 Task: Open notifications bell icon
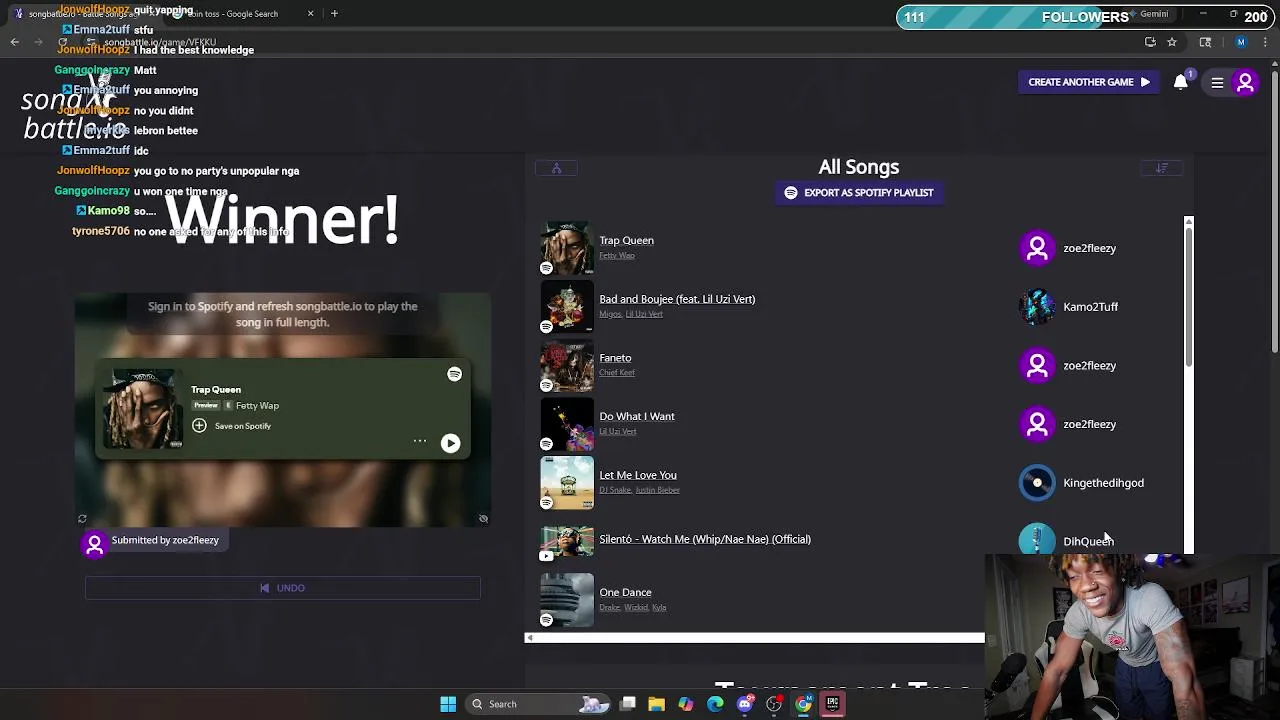[1181, 82]
